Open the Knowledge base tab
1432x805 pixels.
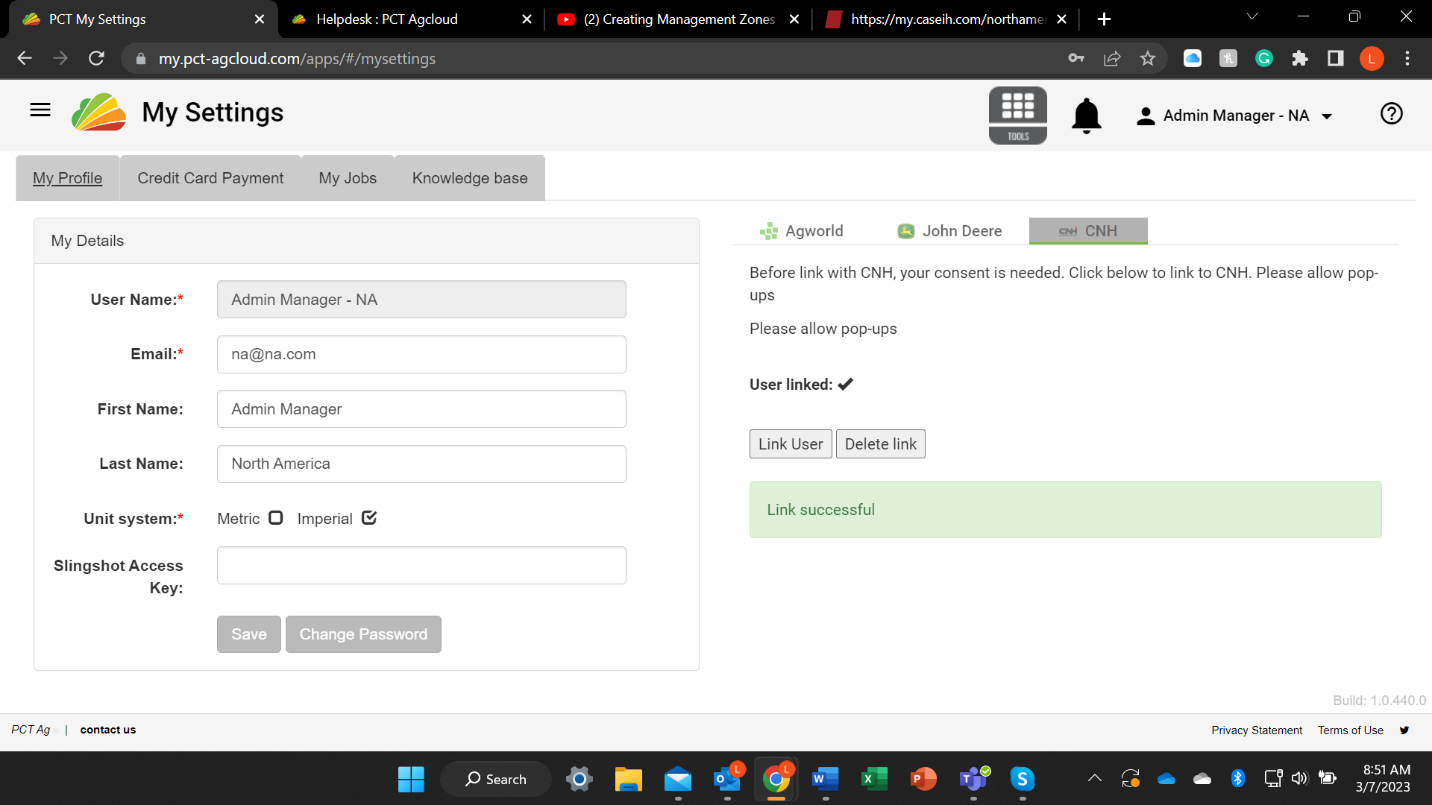click(x=470, y=178)
